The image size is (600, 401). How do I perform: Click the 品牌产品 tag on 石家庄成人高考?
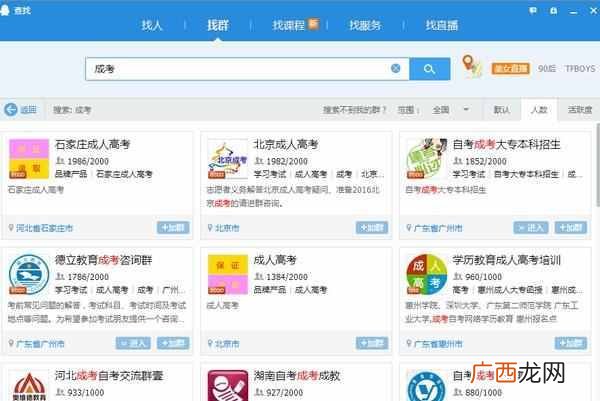tap(71, 174)
